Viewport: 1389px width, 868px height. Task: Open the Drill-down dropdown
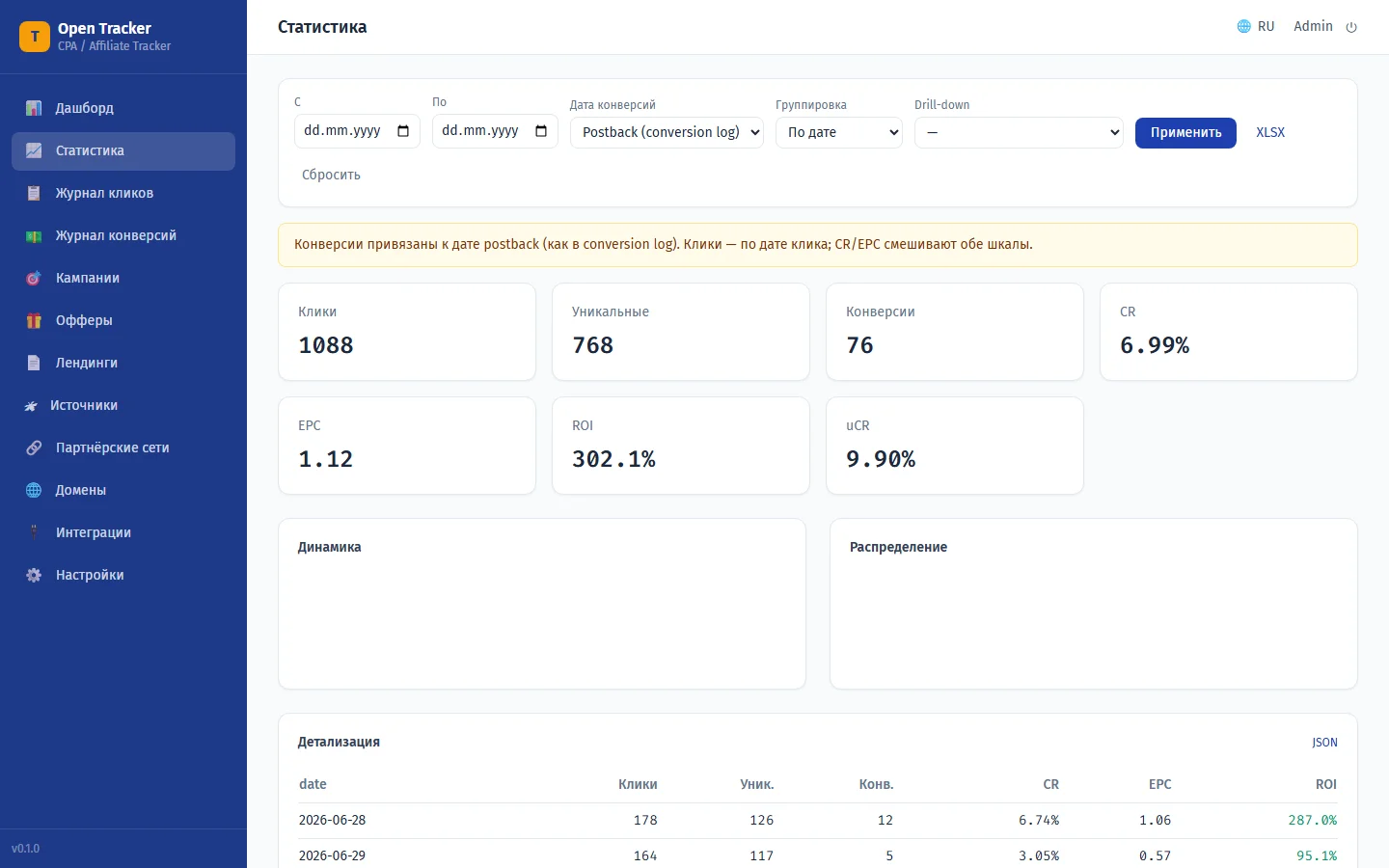(x=1019, y=132)
